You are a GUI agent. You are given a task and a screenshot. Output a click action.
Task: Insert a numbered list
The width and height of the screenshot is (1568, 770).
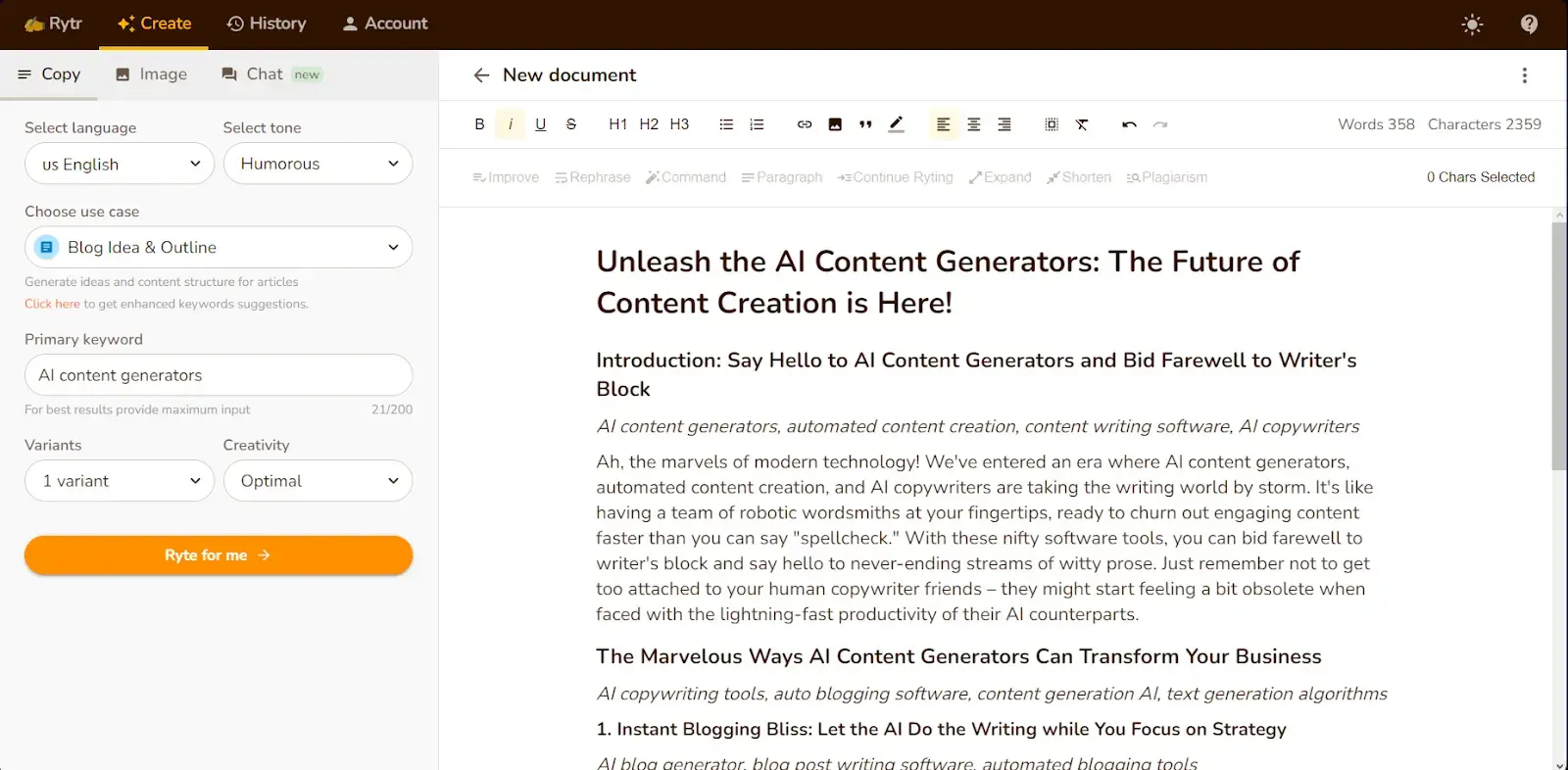pos(757,124)
